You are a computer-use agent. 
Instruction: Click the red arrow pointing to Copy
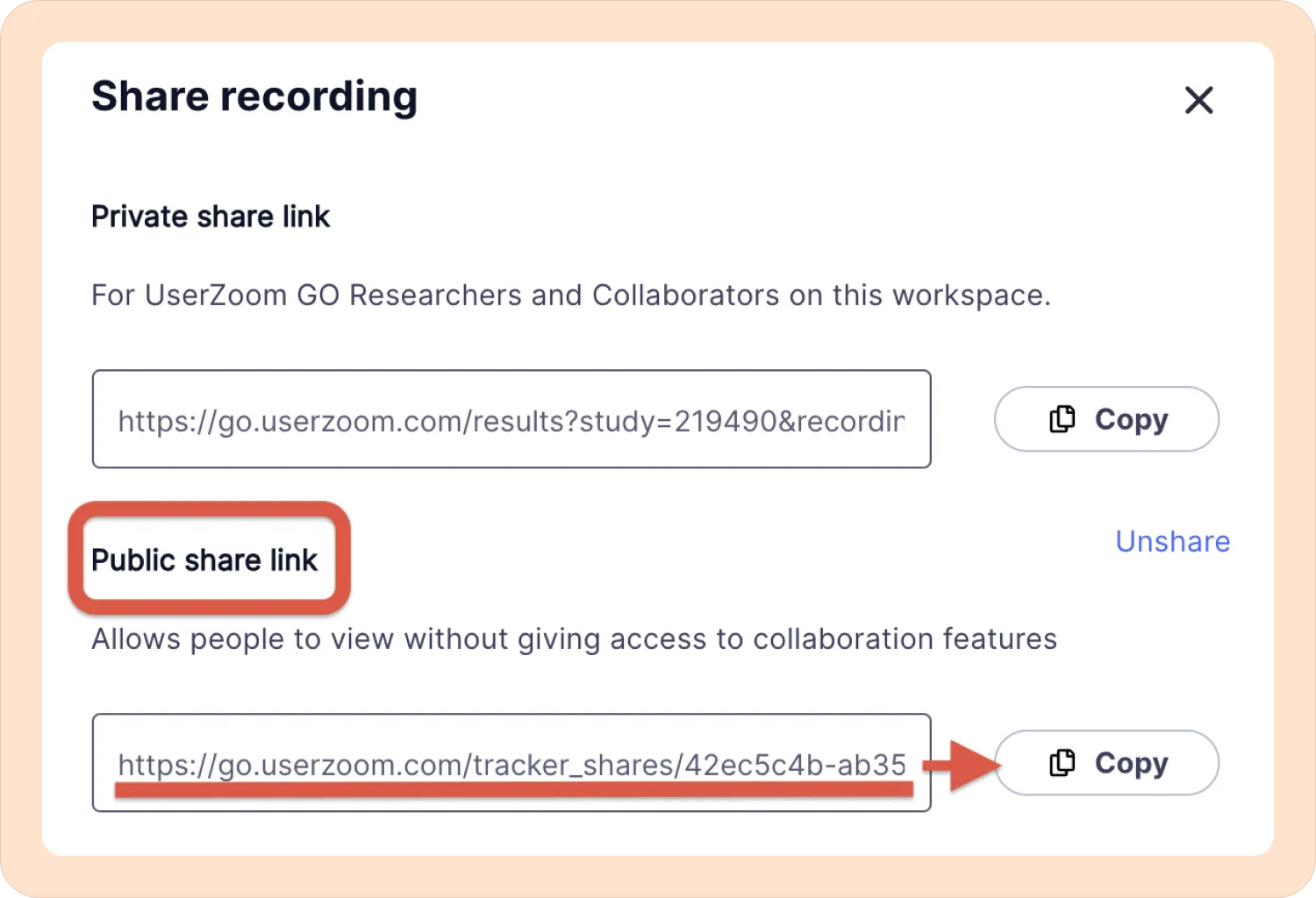(960, 766)
